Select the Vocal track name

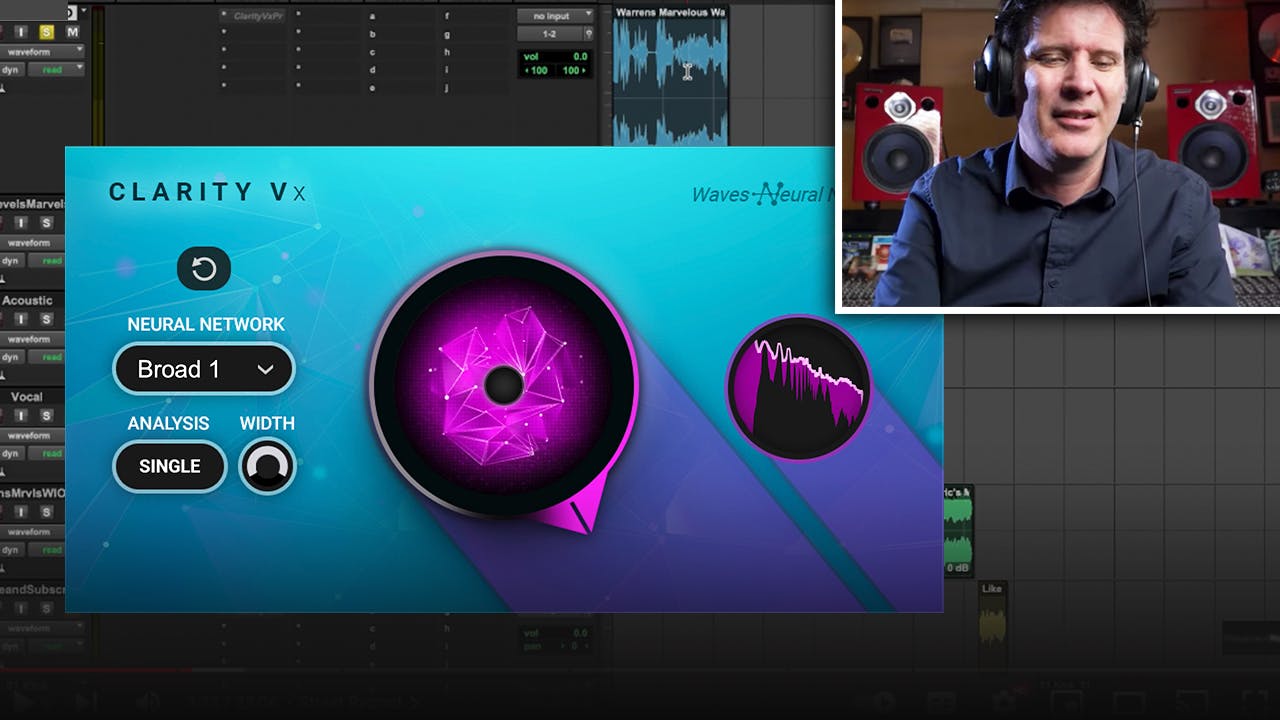[27, 397]
